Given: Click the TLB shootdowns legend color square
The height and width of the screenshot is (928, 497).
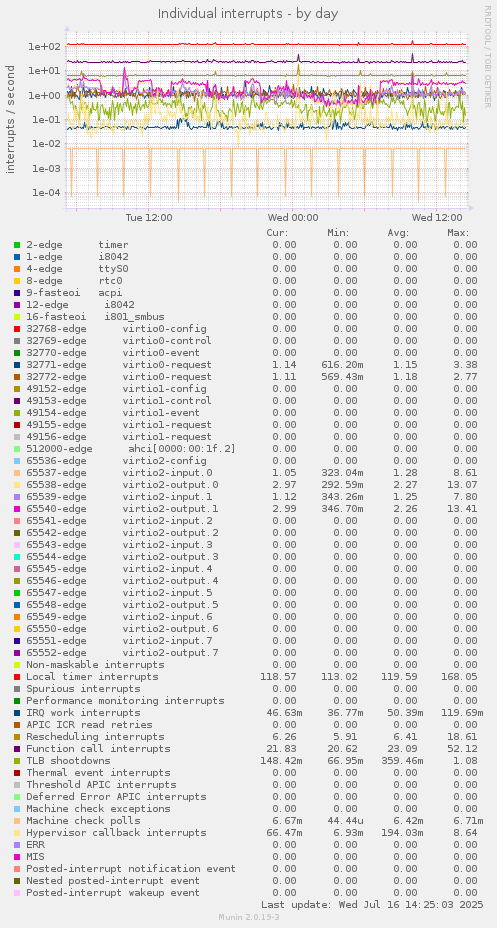Looking at the screenshot, I should (x=17, y=761).
